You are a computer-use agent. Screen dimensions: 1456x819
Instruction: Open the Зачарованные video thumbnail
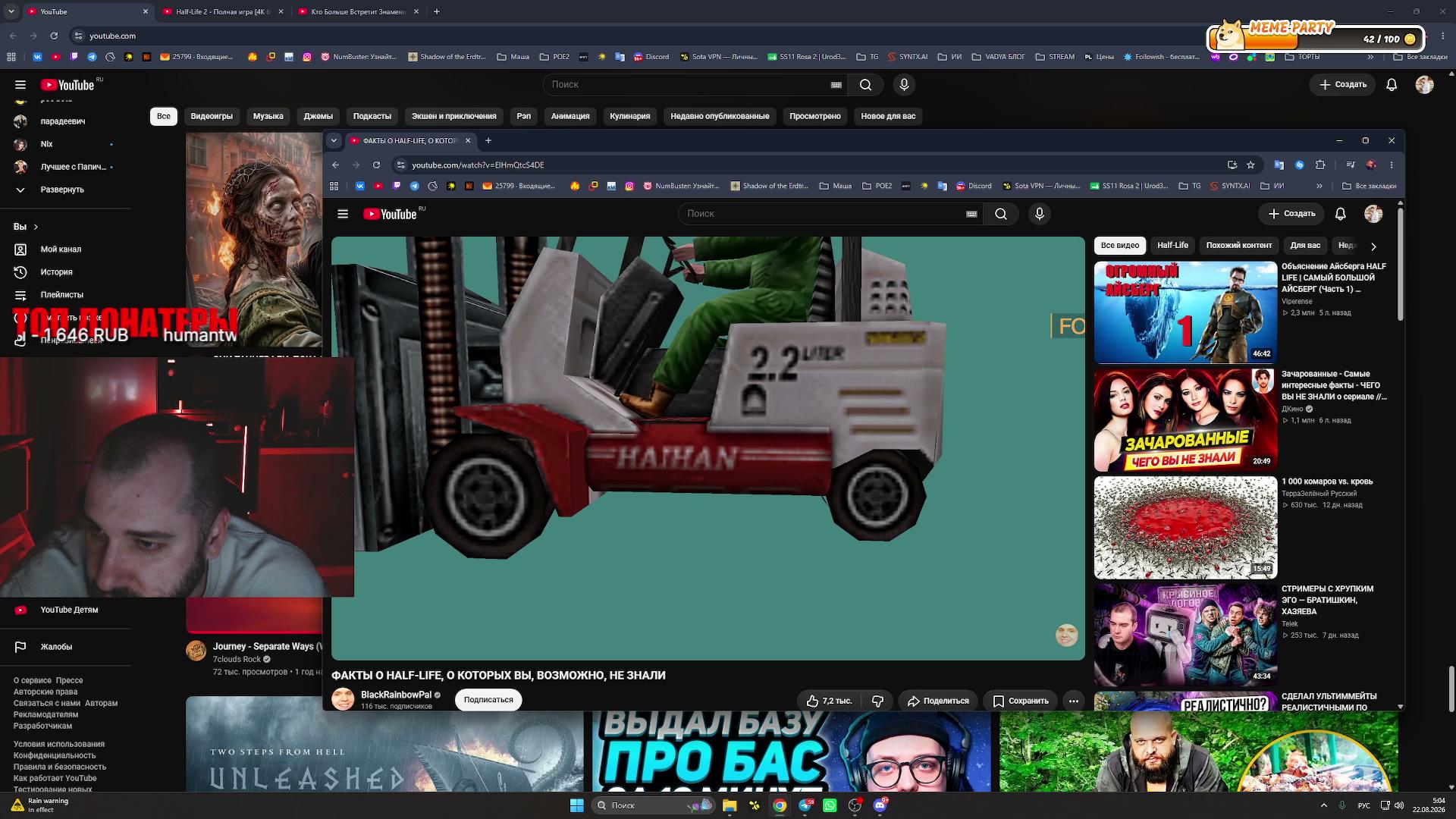coord(1185,420)
